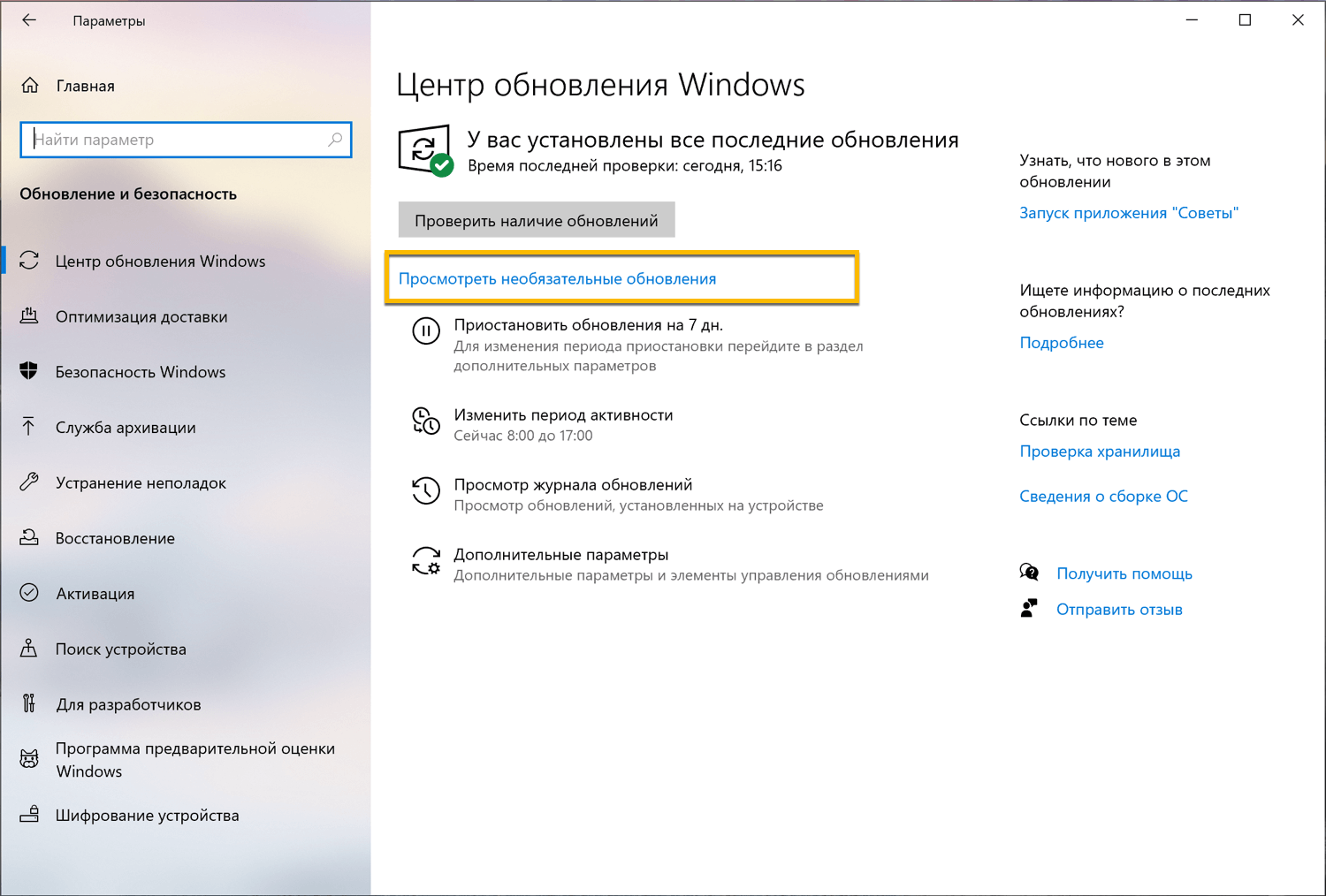This screenshot has height=896, width=1326.
Task: Click the update status icon with green check
Action: click(425, 151)
